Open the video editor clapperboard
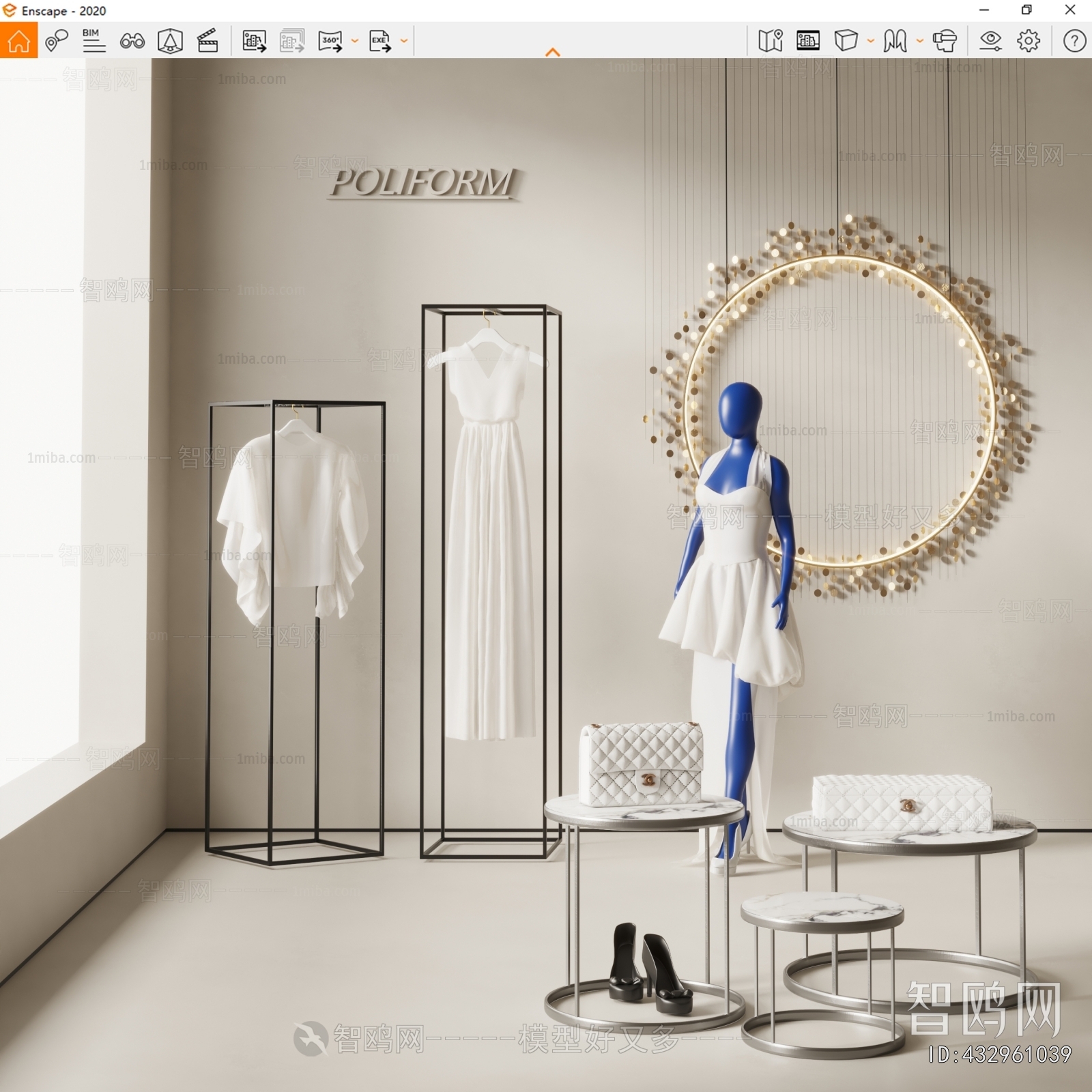 [207, 41]
